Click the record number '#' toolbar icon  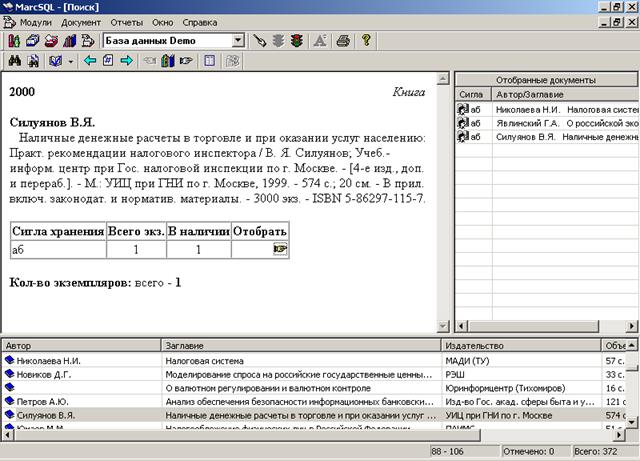tap(108, 61)
